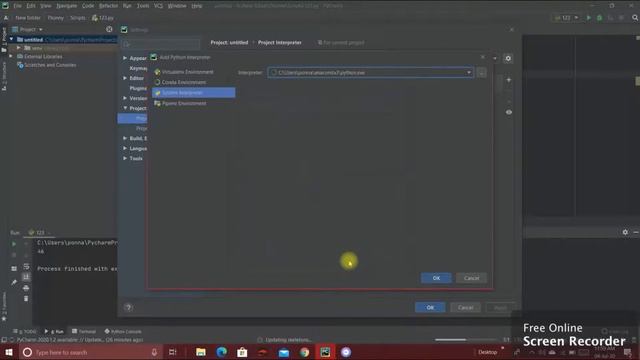The height and width of the screenshot is (360, 640).
Task: Open the 123 run configuration dropdown
Action: click(x=566, y=18)
